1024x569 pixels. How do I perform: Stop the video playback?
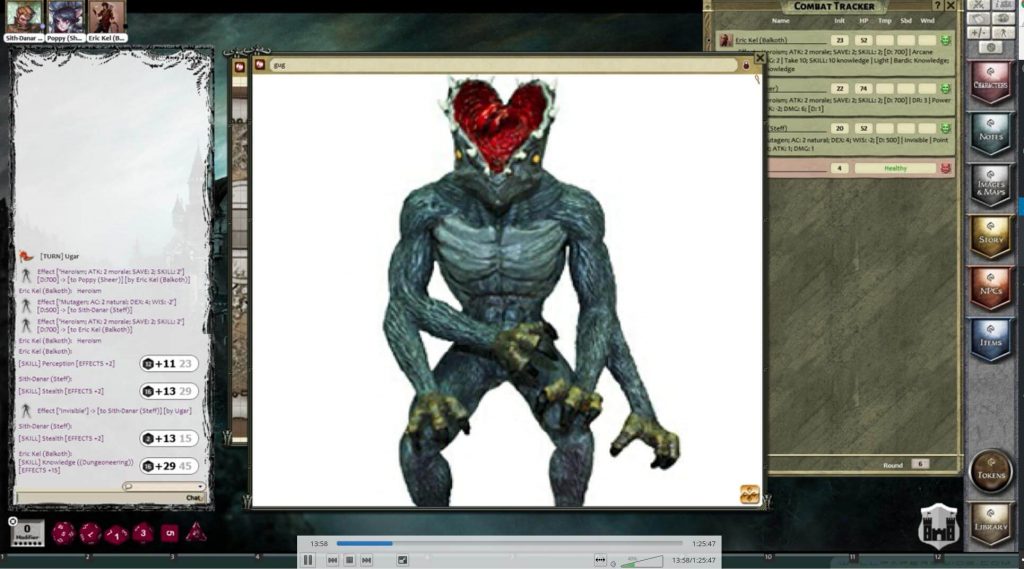click(x=349, y=560)
